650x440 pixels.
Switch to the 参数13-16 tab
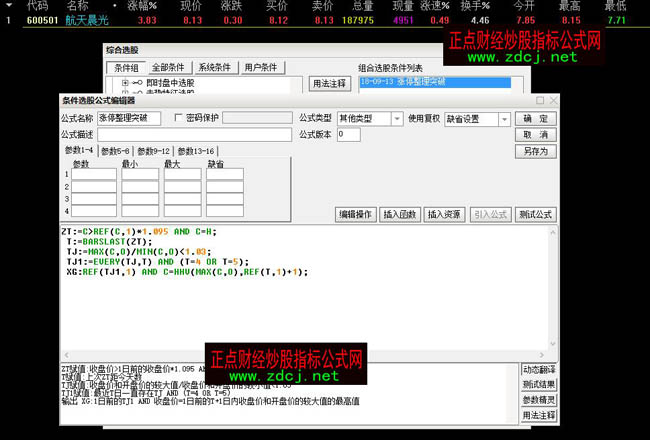[196, 151]
